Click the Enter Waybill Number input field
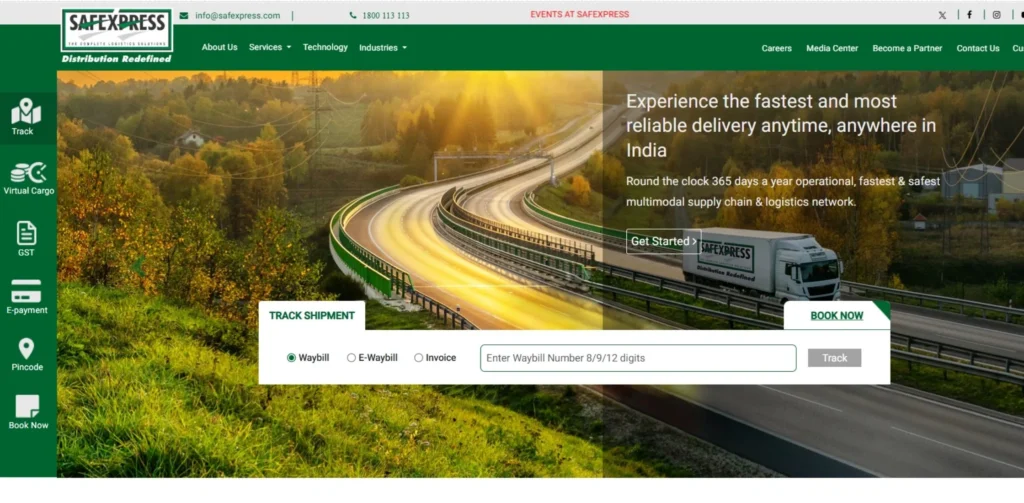1024x503 pixels. (x=638, y=358)
